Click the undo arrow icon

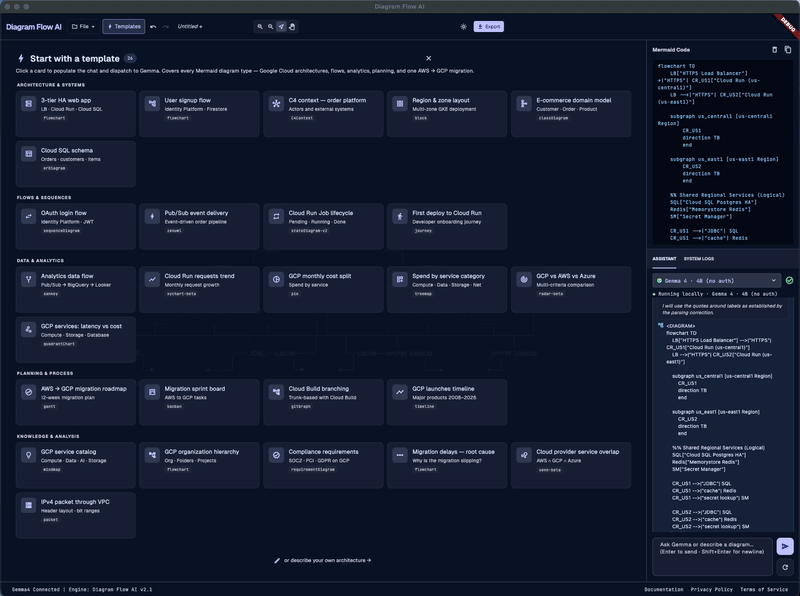[153, 27]
